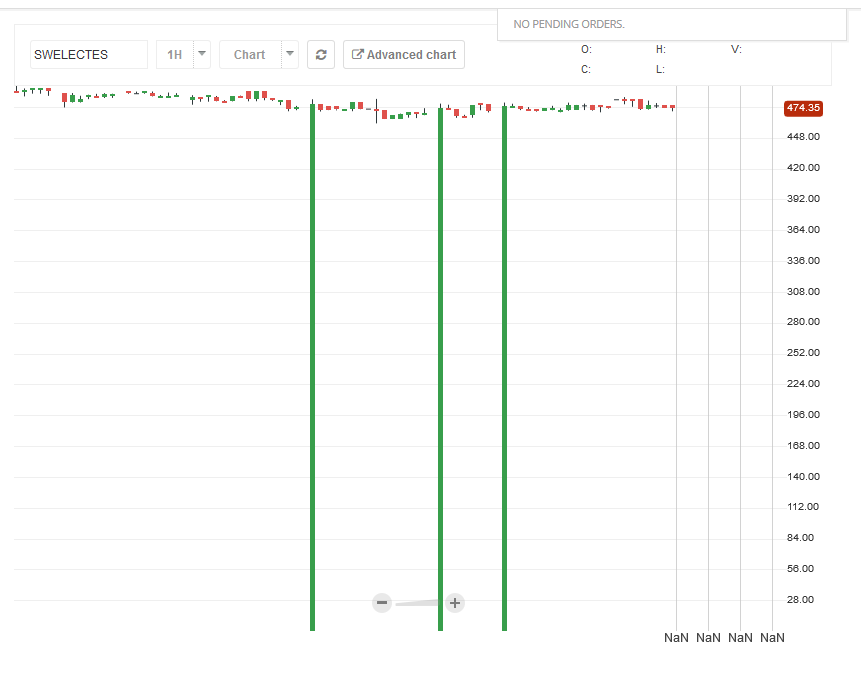Open the Advanced chart link

pos(404,54)
